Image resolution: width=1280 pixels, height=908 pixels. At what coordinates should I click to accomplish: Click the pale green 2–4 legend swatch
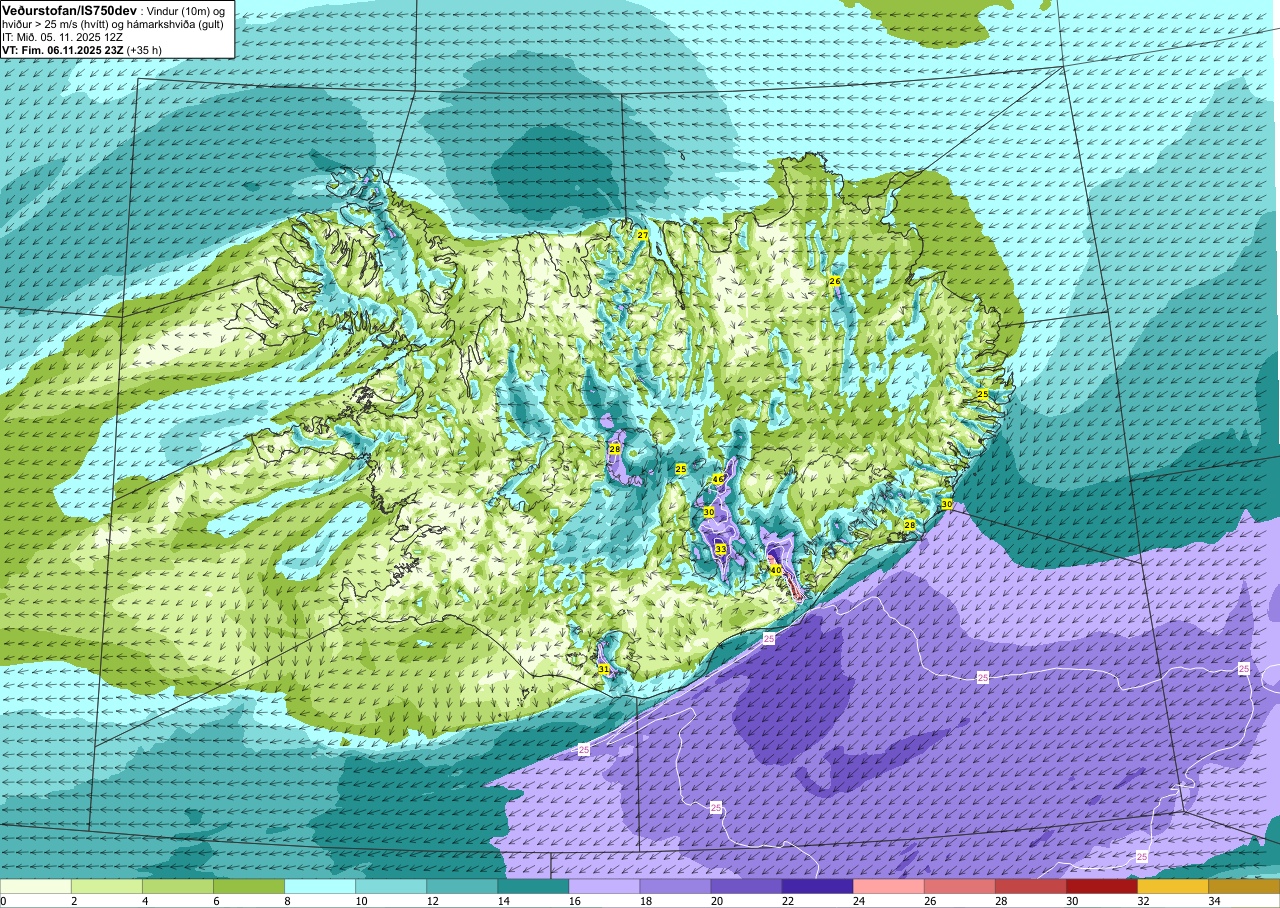107,886
